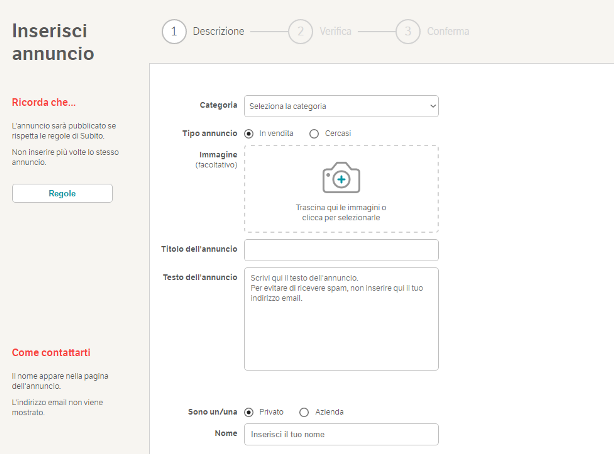The width and height of the screenshot is (614, 454).
Task: Click the "Ricorda che..." sidebar heading
Action: pos(43,102)
